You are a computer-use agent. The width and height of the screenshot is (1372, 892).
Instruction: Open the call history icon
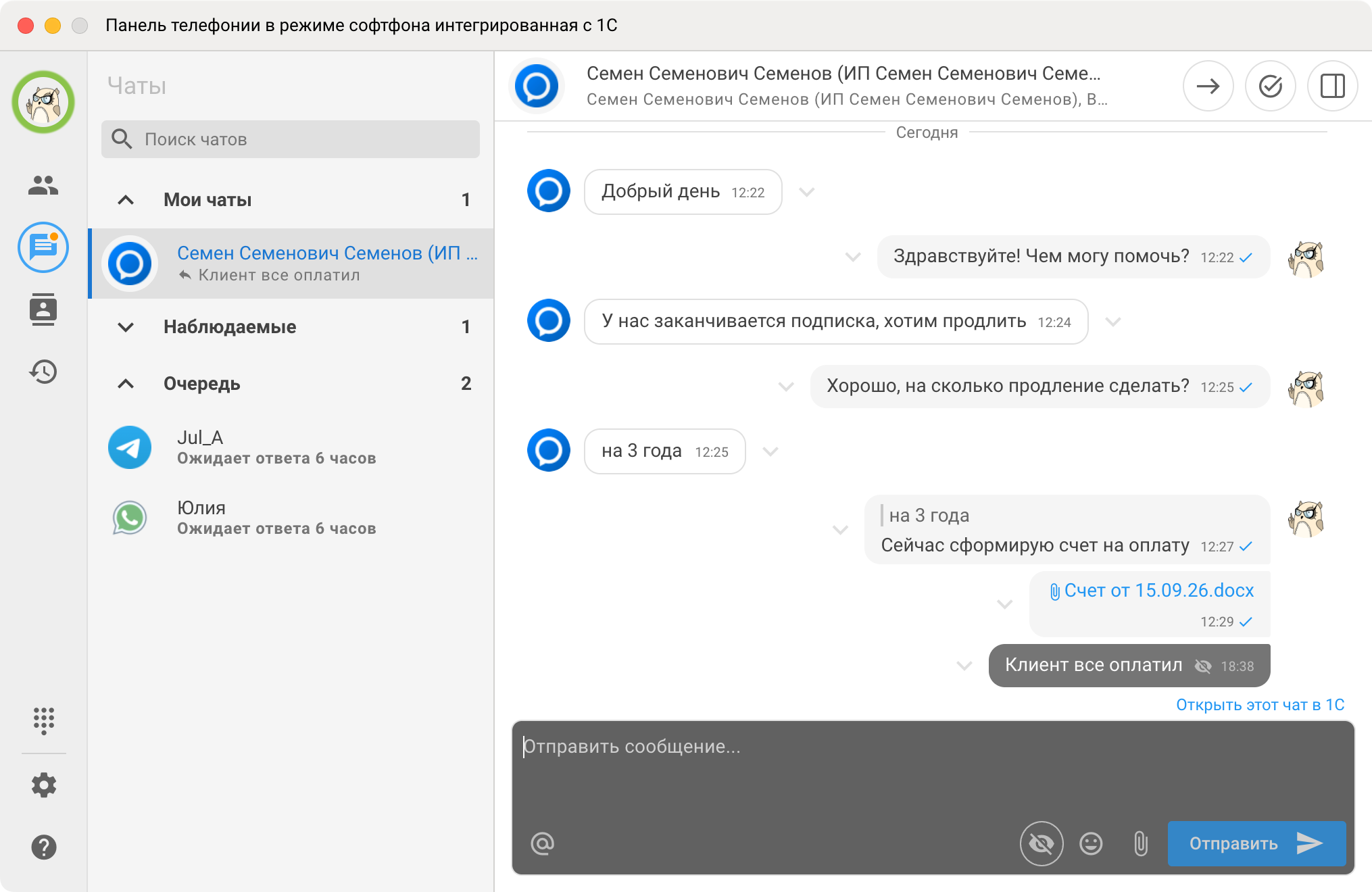click(43, 371)
